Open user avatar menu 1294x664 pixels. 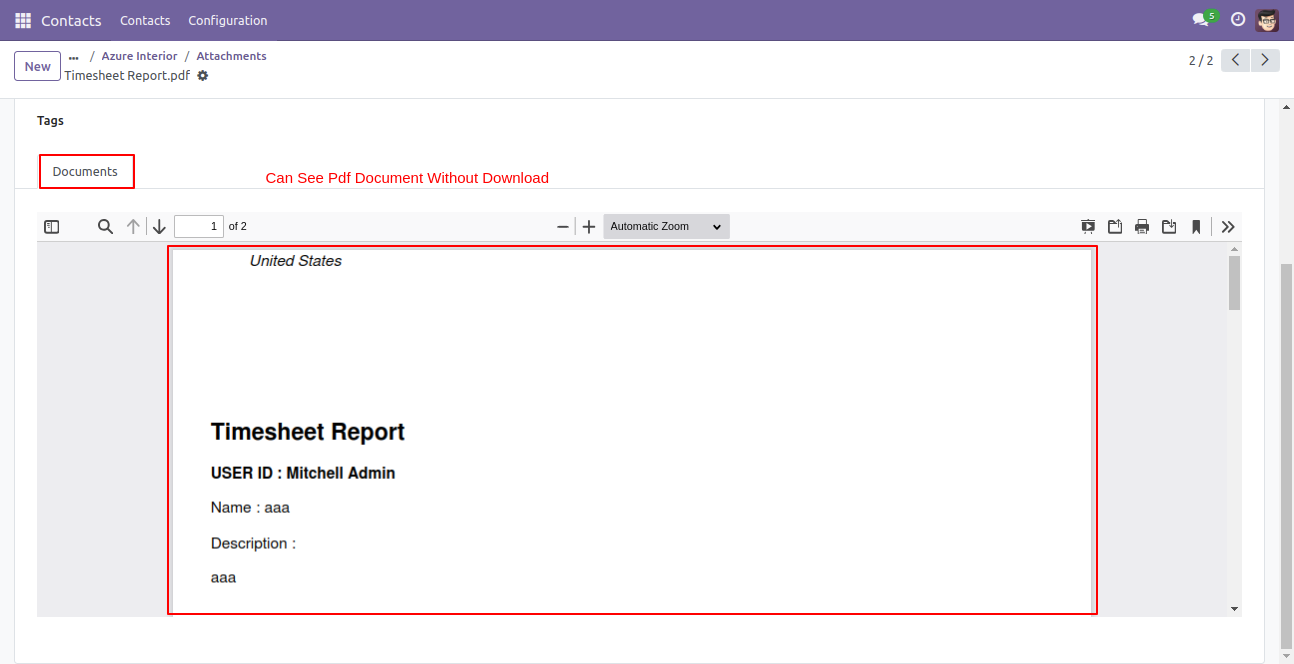[1267, 20]
